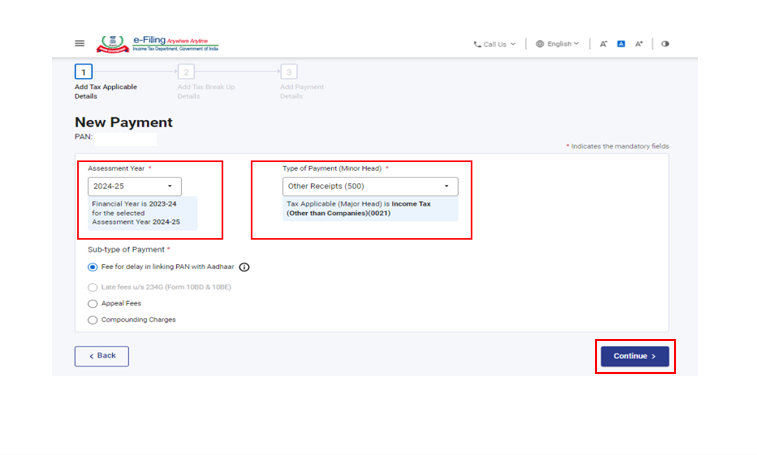Select Fee for delay in linking PAN with Aadhaar
Viewport: 757px width, 455px height.
click(93, 267)
